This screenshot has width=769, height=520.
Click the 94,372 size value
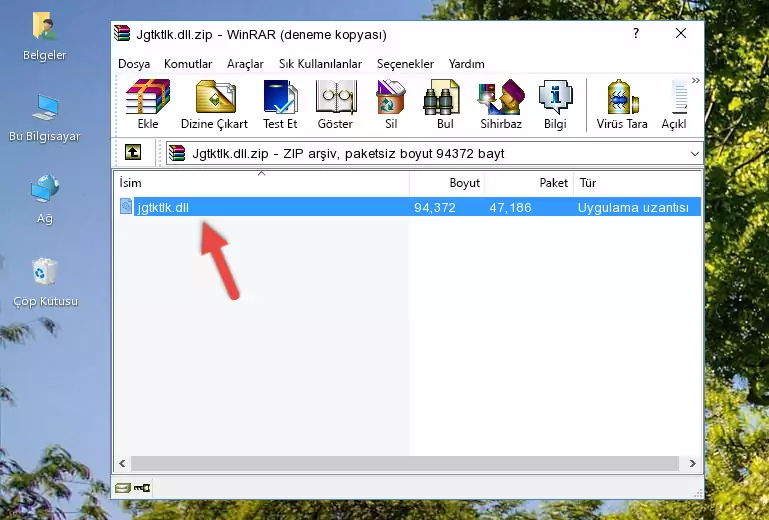coord(435,208)
